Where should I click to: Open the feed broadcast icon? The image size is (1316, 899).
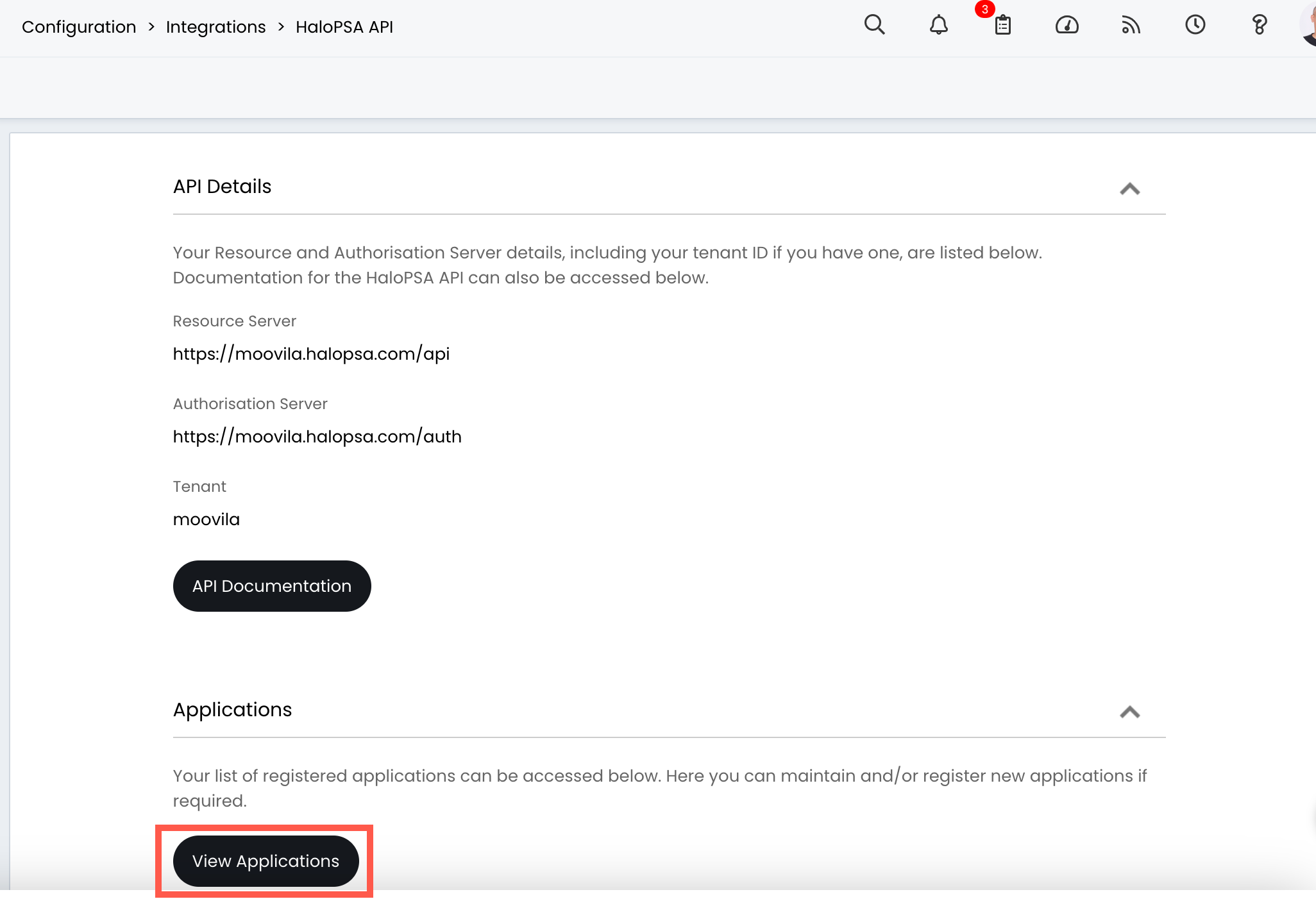pyautogui.click(x=1131, y=26)
